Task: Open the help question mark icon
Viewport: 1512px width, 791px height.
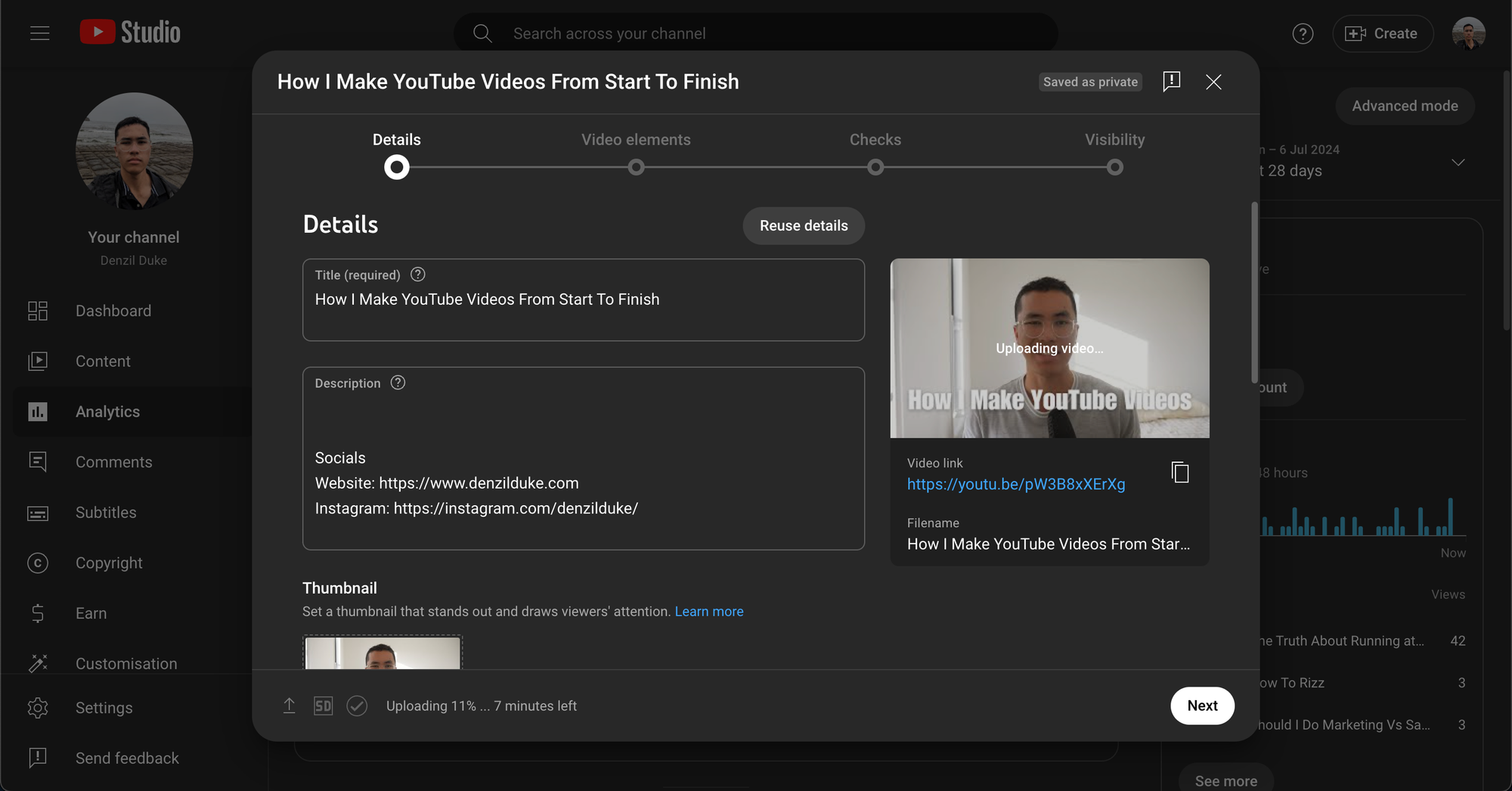Action: [x=1303, y=33]
